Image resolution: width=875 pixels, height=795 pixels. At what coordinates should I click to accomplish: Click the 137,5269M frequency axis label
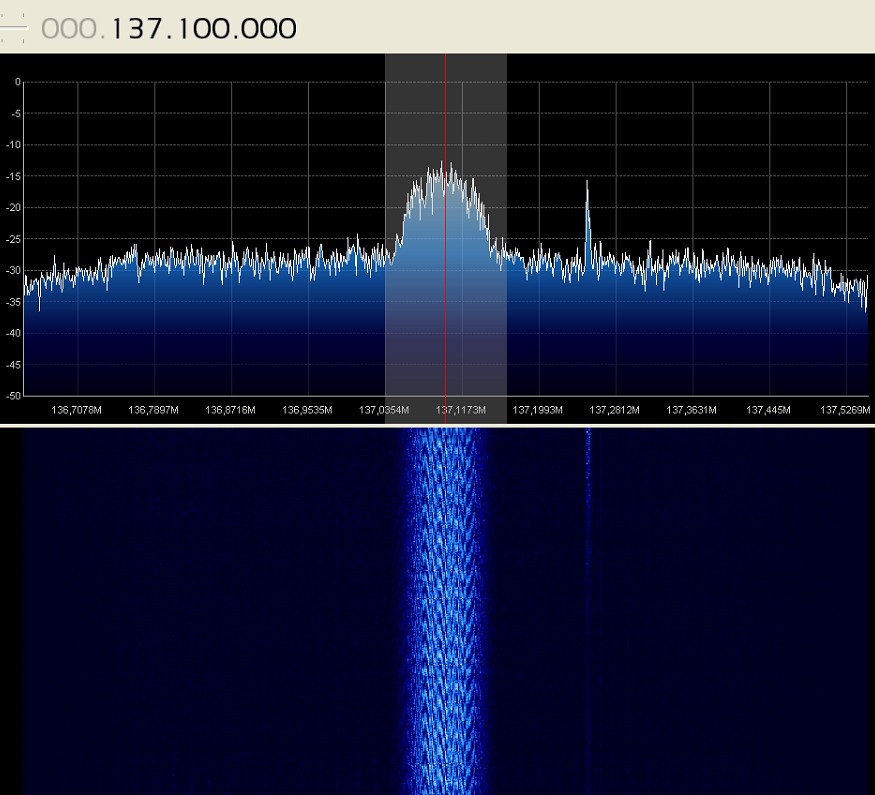pyautogui.click(x=845, y=410)
